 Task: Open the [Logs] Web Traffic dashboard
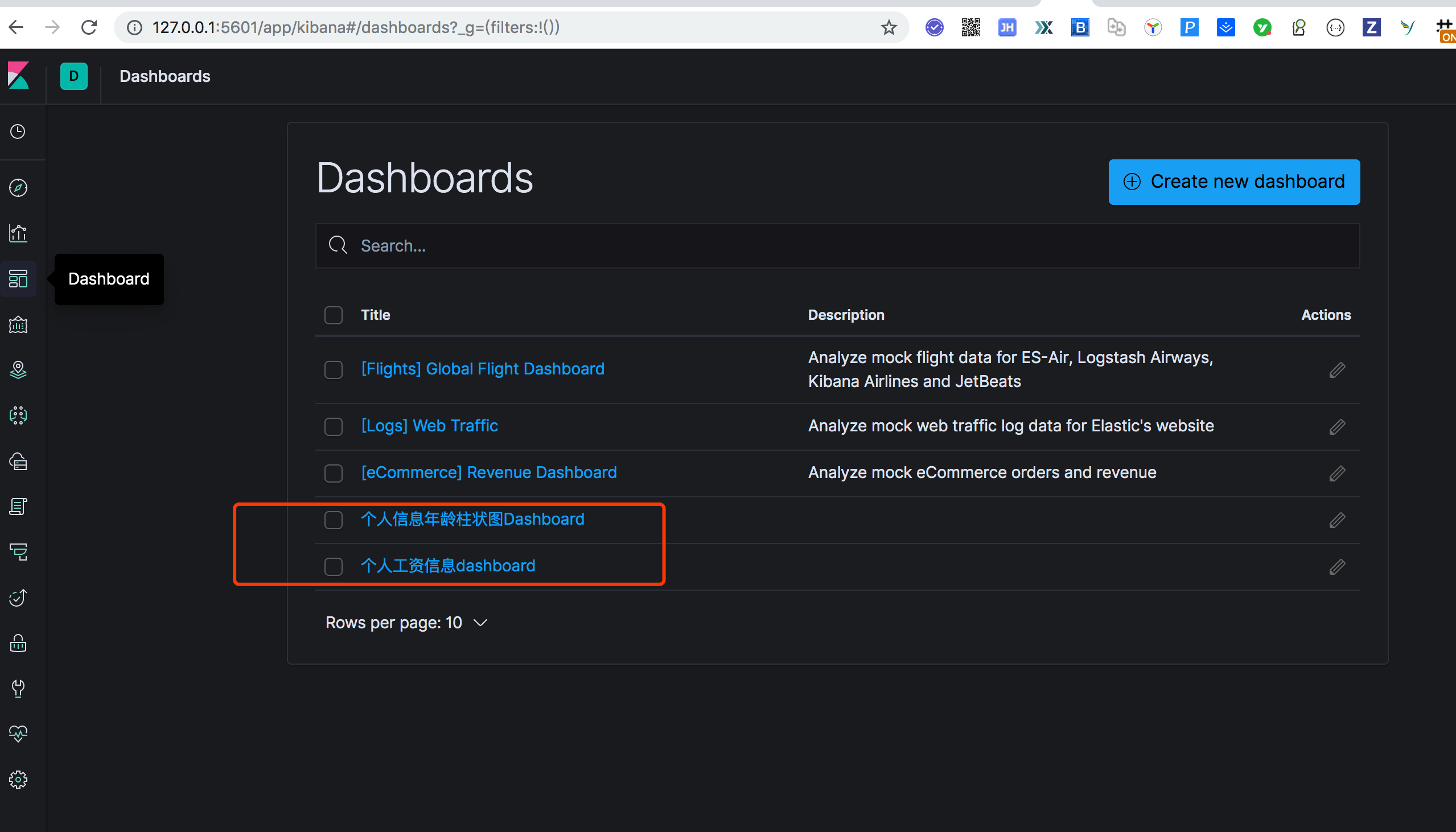(x=429, y=426)
